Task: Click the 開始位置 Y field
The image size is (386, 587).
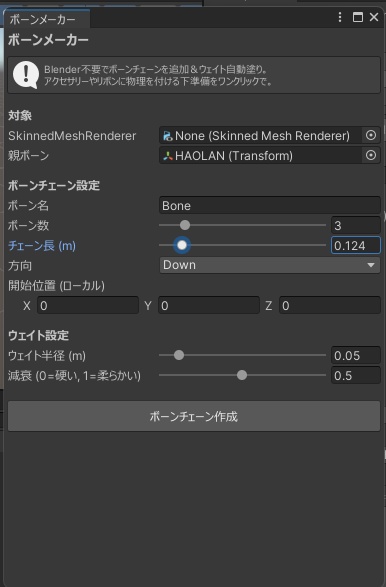Action: (209, 305)
